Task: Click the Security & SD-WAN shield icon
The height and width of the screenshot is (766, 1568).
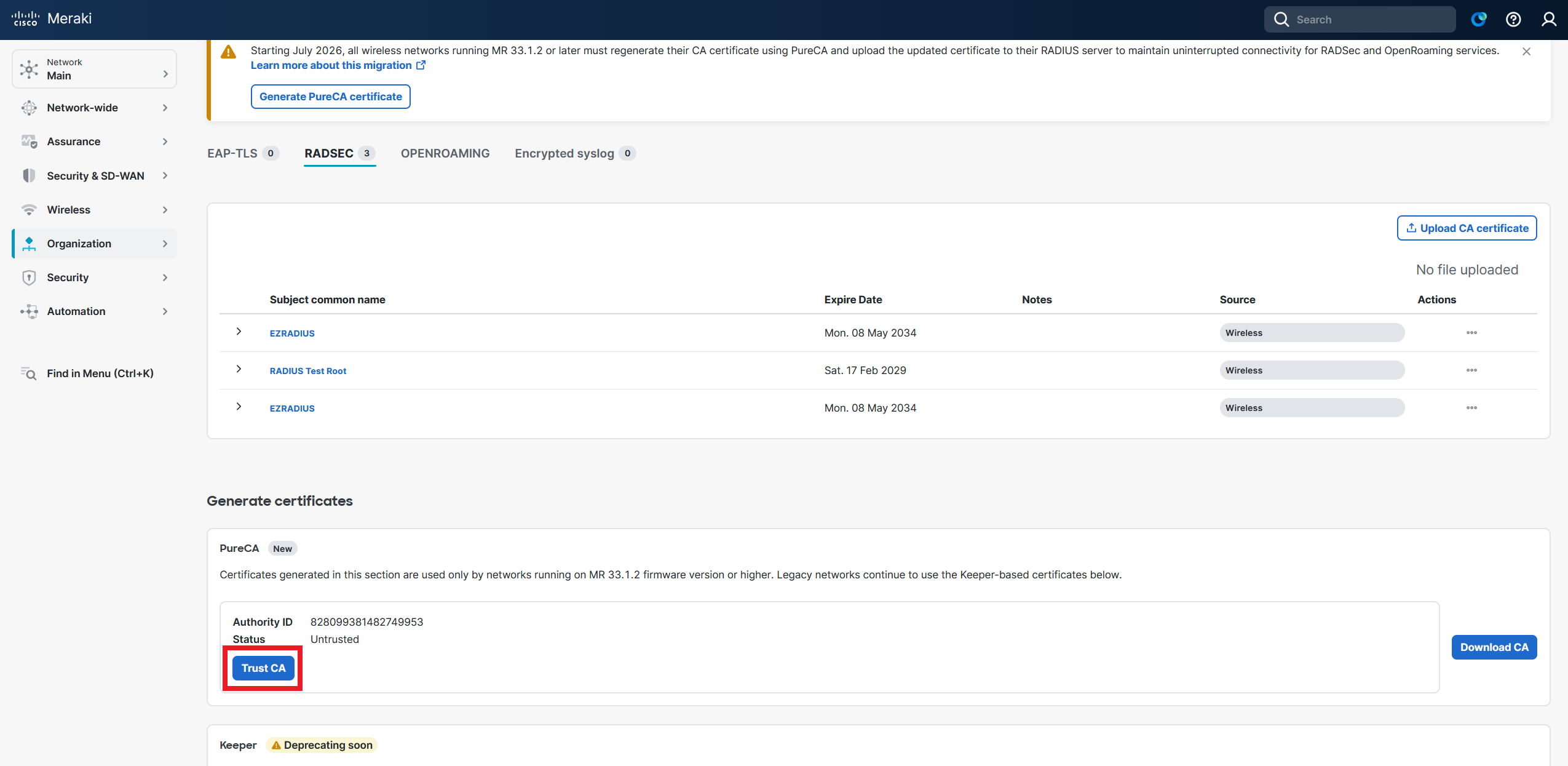Action: (x=29, y=176)
